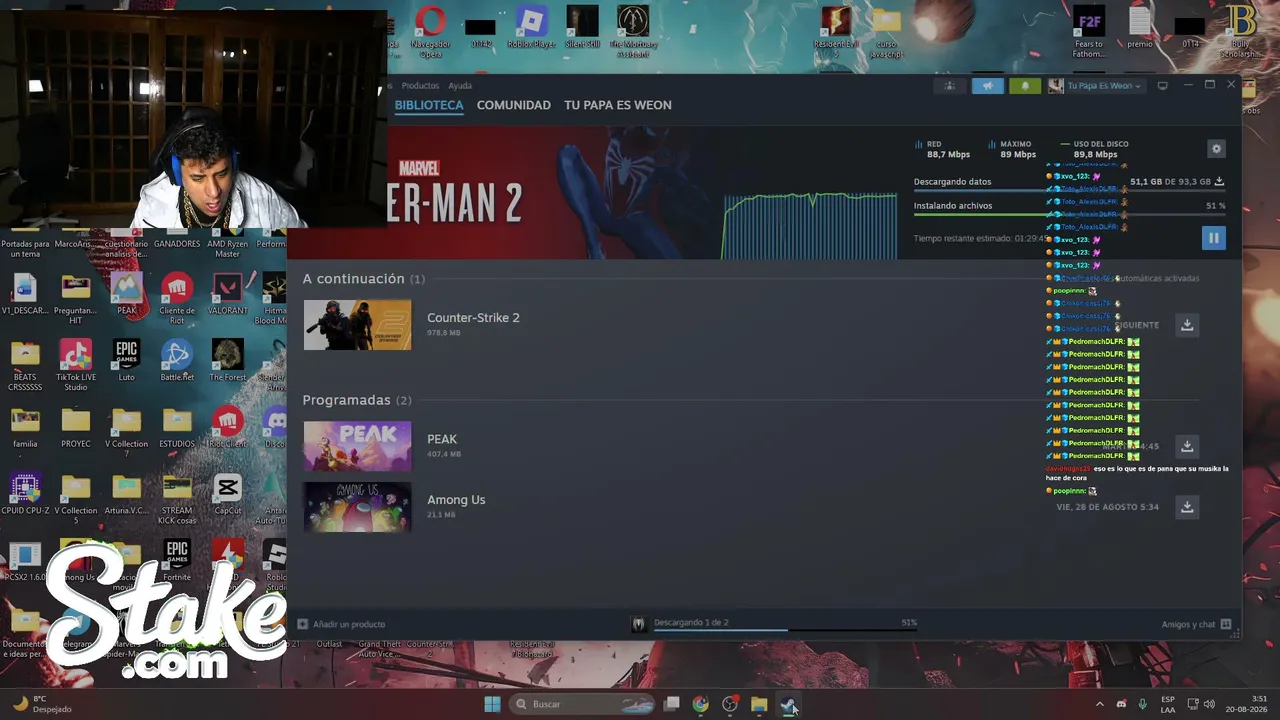Open the Fortnite desktop shortcut
Viewport: 1280px width, 720px height.
(177, 560)
